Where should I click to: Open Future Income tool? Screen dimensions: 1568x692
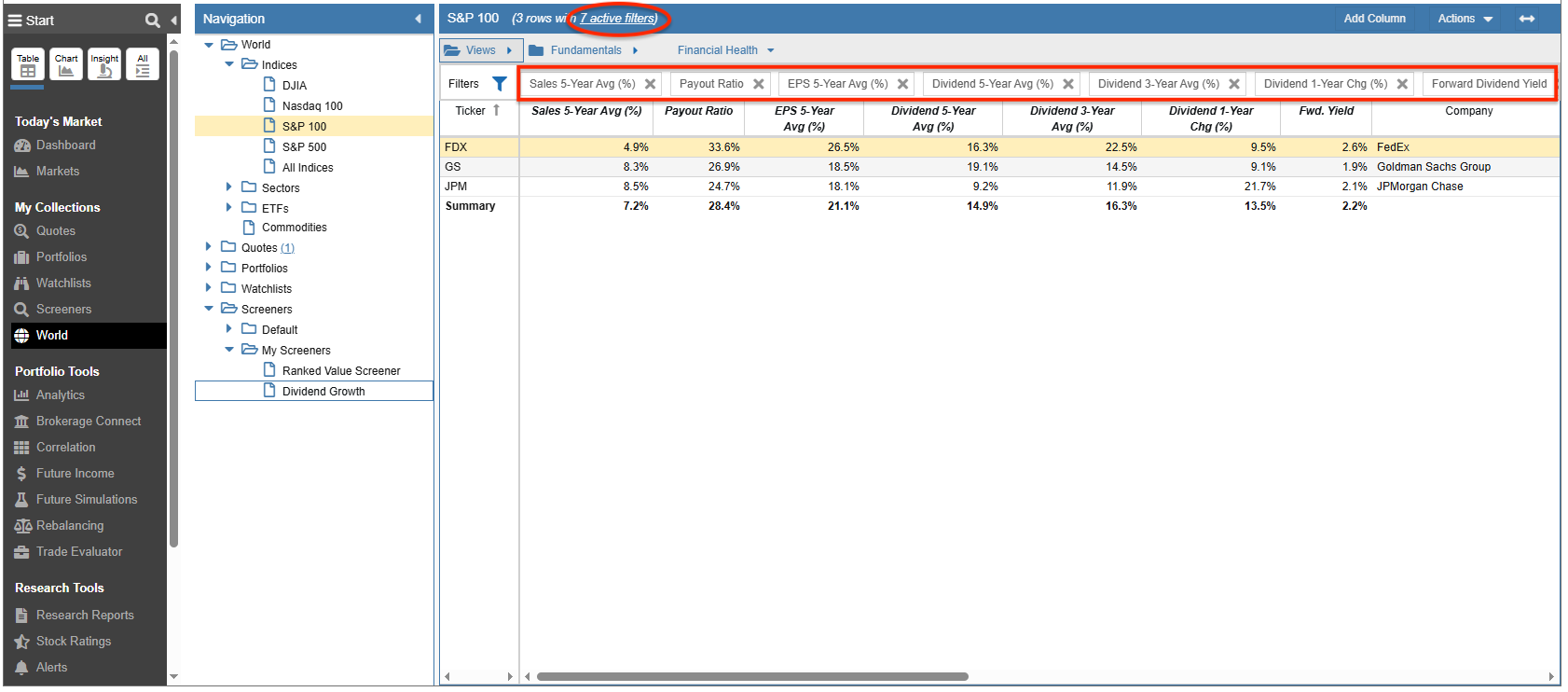pos(75,474)
